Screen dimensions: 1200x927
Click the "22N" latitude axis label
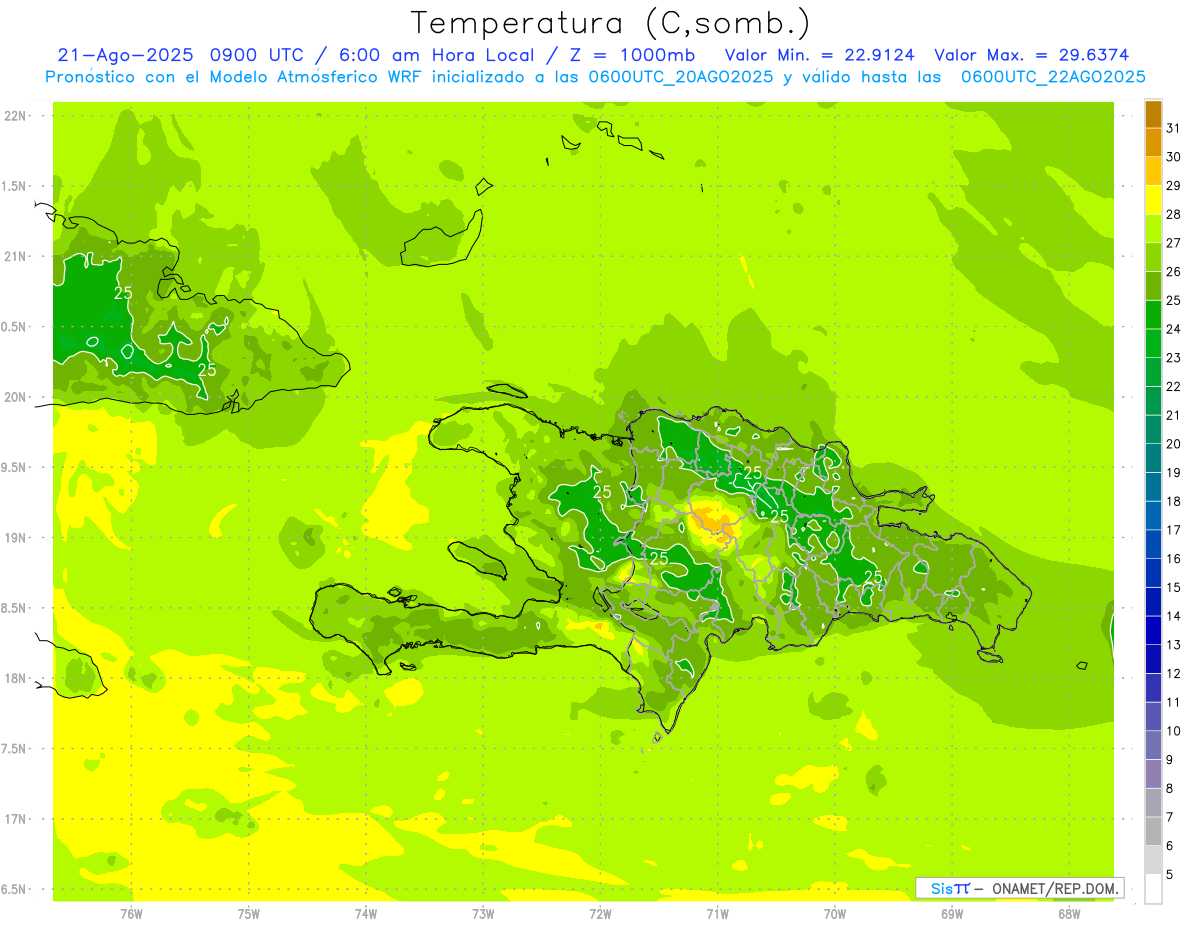[x=15, y=116]
